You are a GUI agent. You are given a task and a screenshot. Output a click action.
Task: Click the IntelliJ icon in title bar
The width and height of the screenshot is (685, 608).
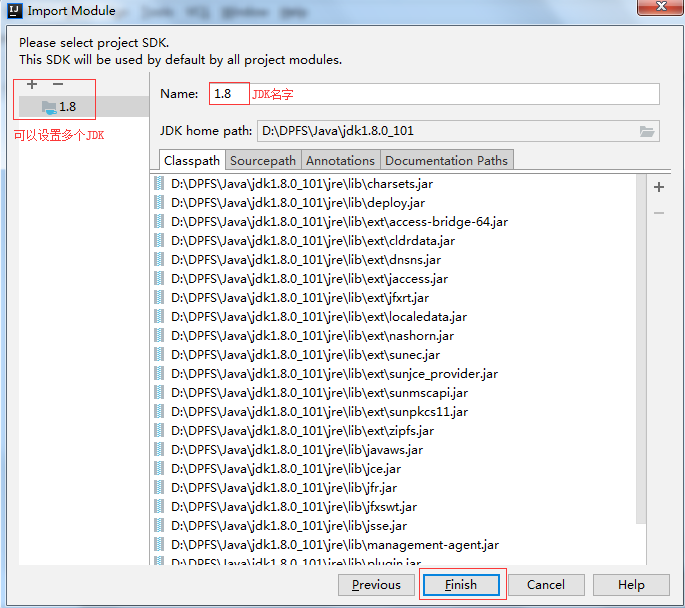pyautogui.click(x=14, y=10)
